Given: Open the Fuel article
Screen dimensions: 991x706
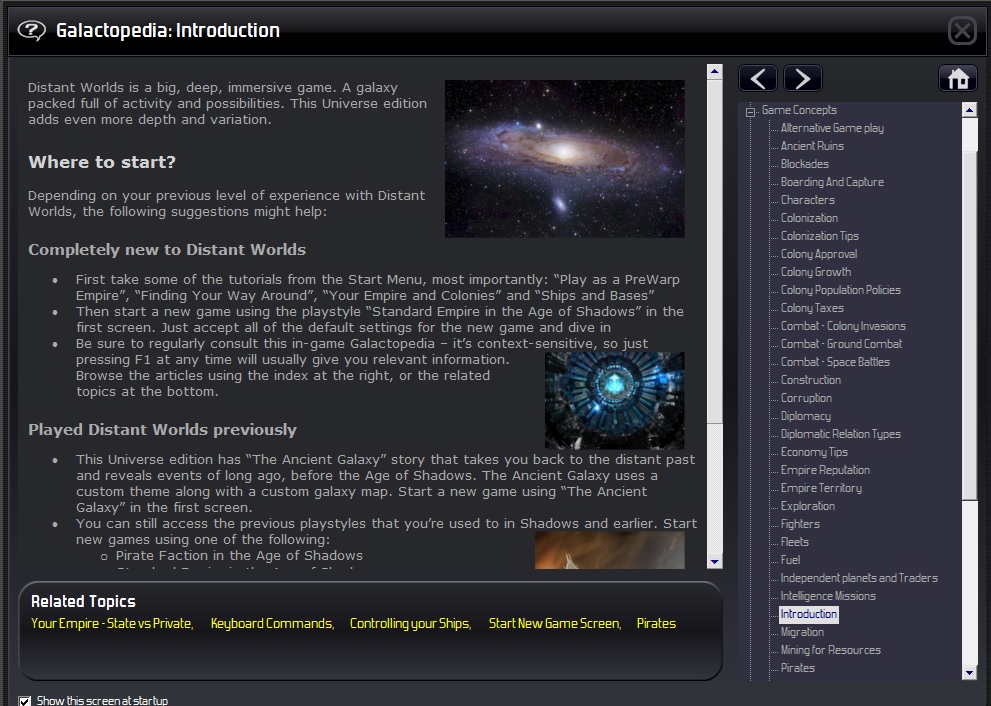Looking at the screenshot, I should tap(790, 560).
